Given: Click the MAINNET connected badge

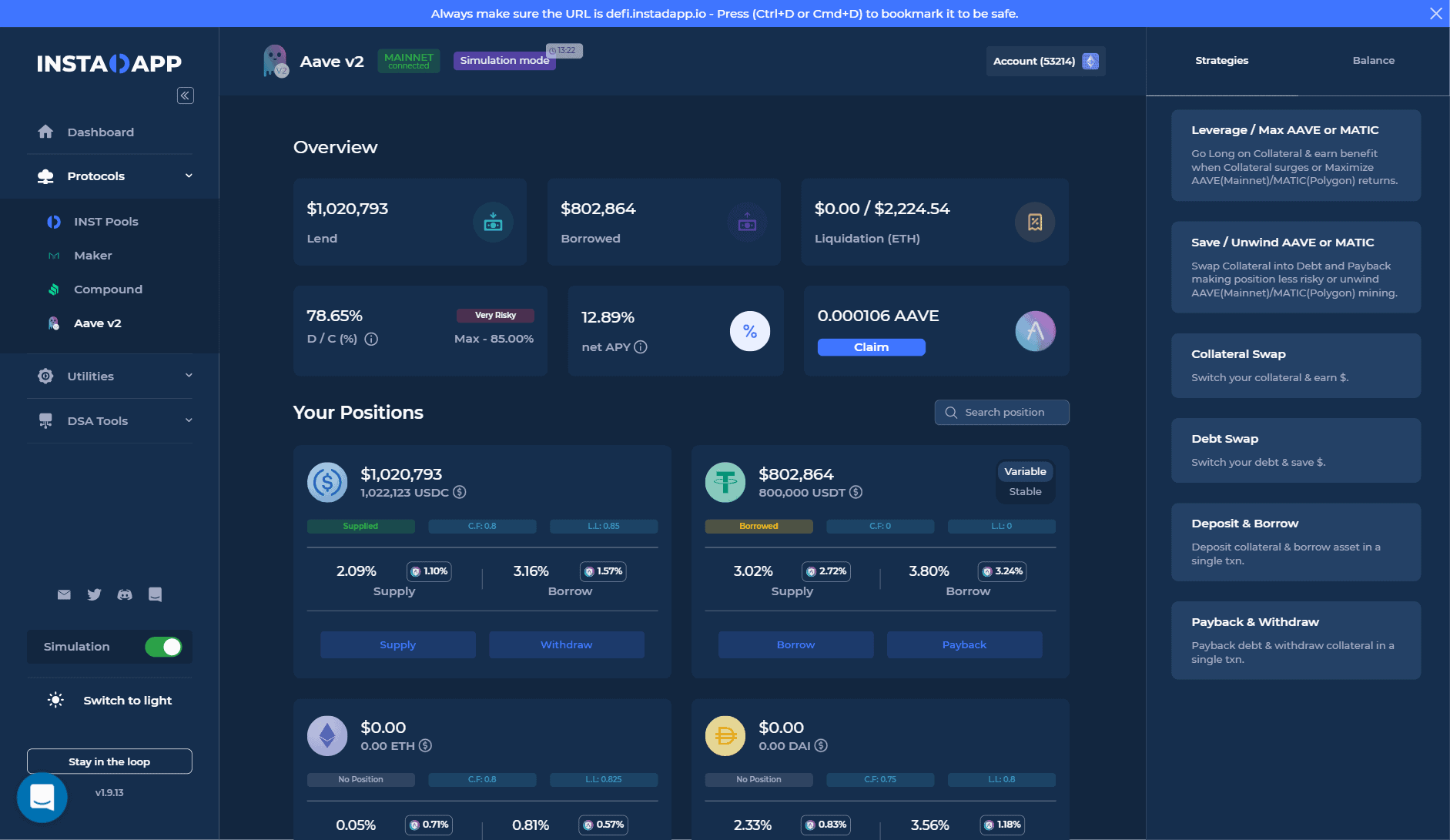Looking at the screenshot, I should pyautogui.click(x=409, y=61).
